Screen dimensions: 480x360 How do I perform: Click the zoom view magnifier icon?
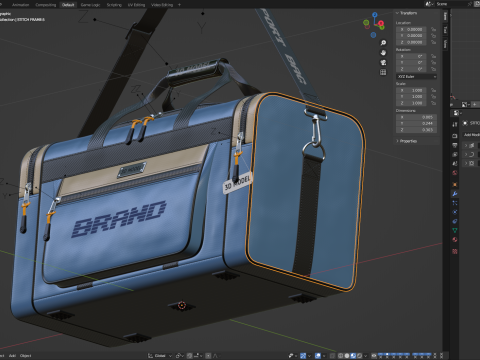383,43
